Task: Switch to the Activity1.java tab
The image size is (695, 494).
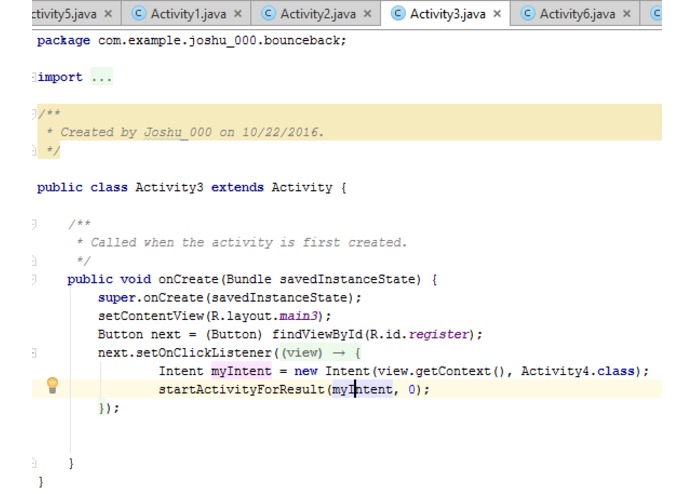Action: coord(188,14)
